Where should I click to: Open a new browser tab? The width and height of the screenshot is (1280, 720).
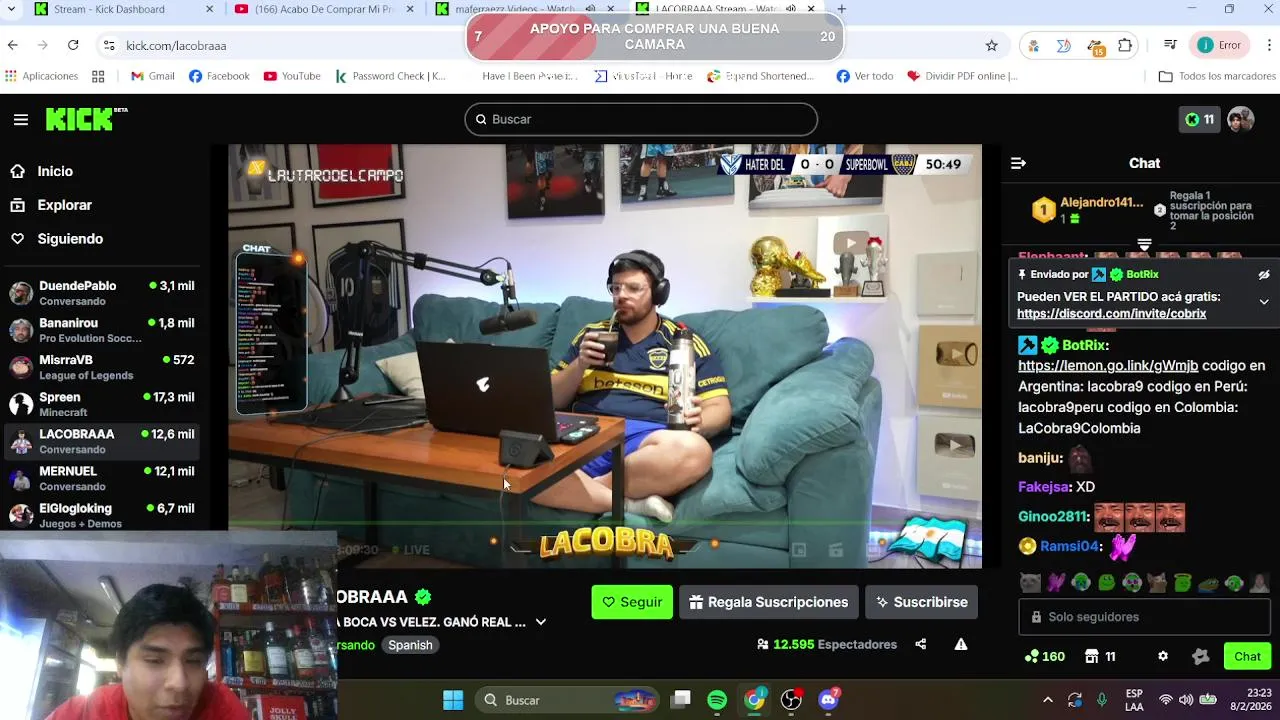point(842,9)
